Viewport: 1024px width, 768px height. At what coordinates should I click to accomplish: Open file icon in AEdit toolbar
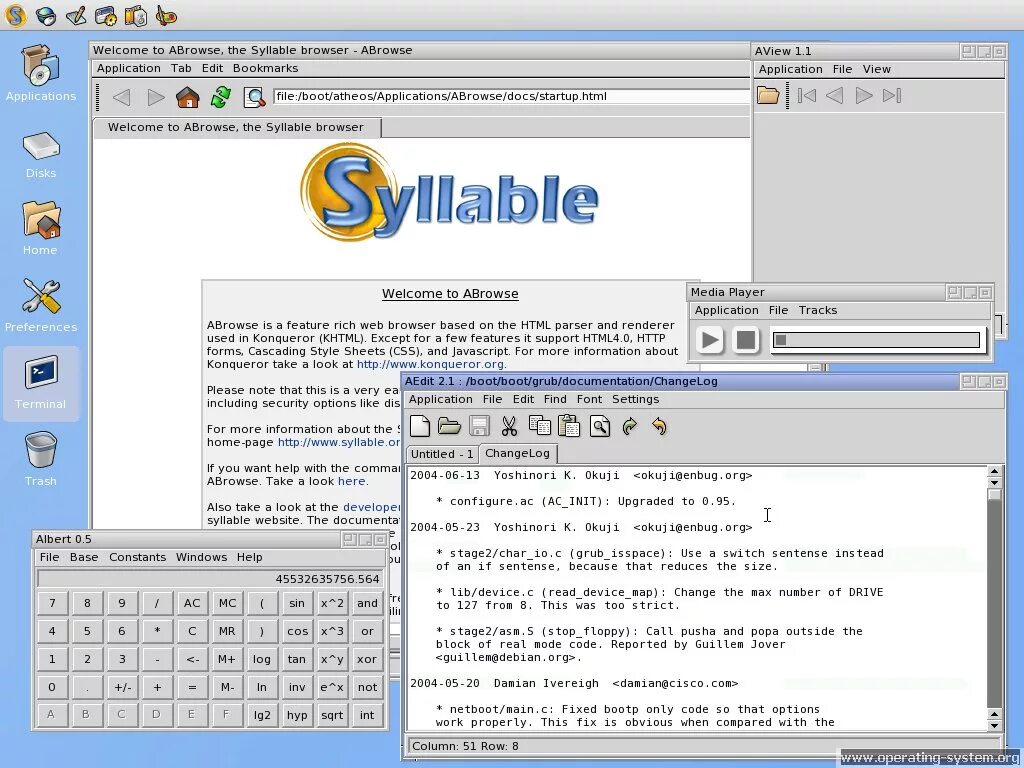tap(449, 426)
